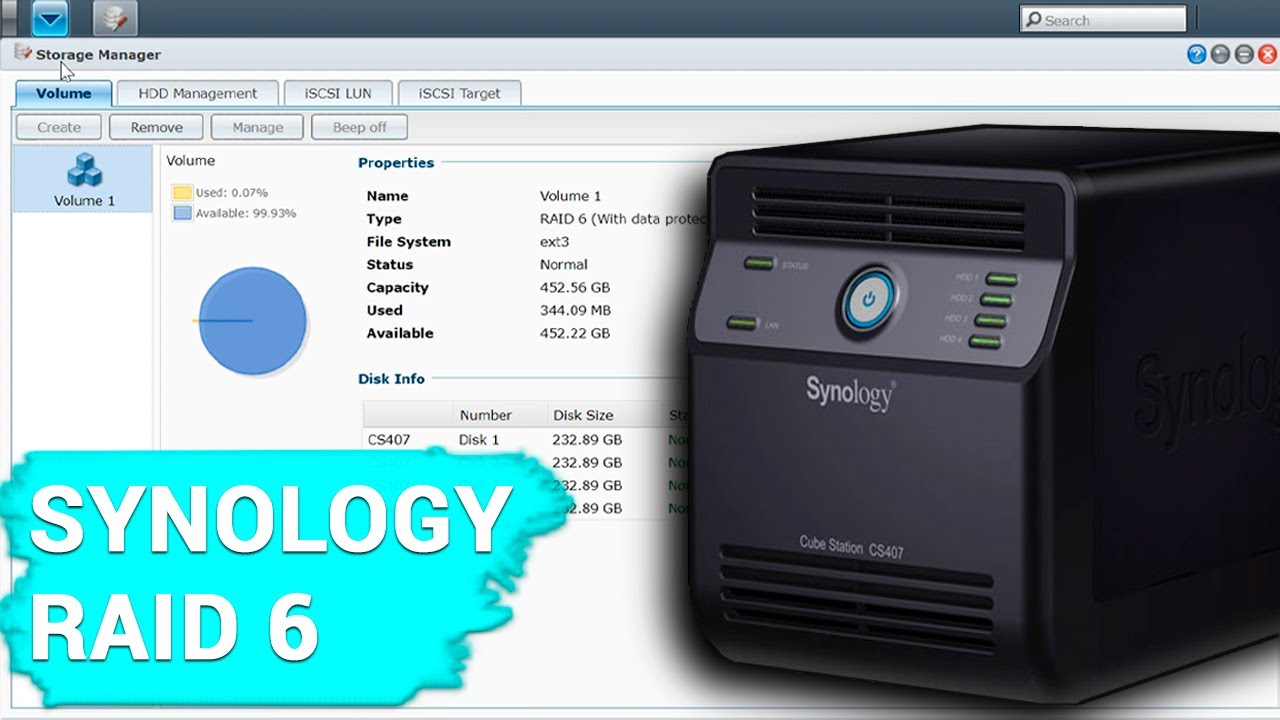Click the Beep off button
The width and height of the screenshot is (1280, 720).
pyautogui.click(x=359, y=127)
